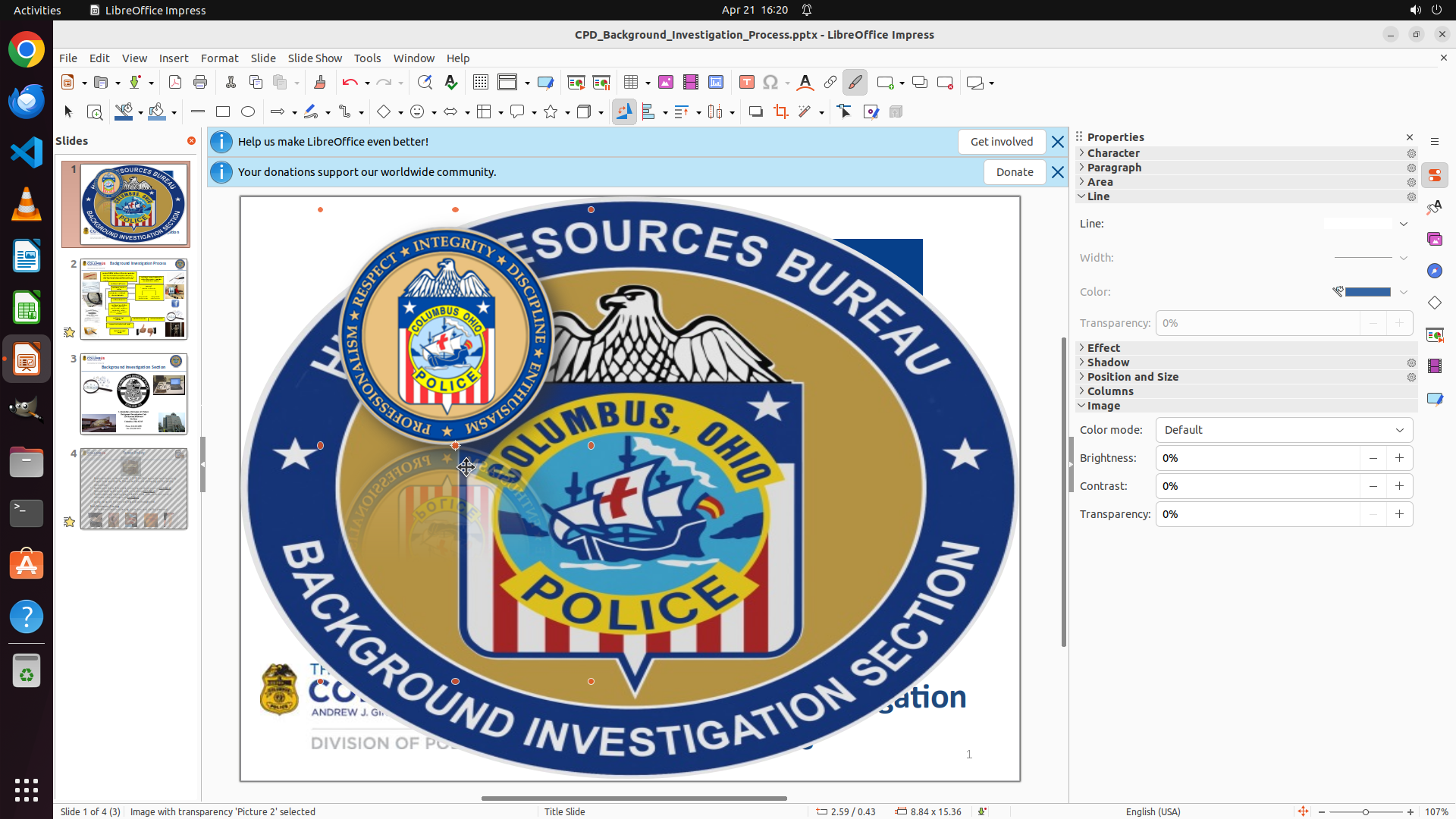This screenshot has width=1456, height=819.
Task: Click the Insert Image icon
Action: click(x=665, y=83)
